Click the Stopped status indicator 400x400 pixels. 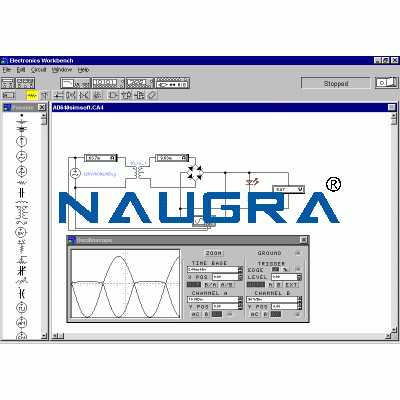(336, 83)
